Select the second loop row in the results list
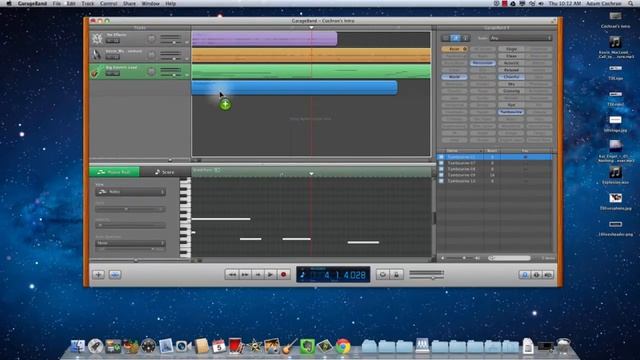This screenshot has width=640, height=360. point(495,163)
